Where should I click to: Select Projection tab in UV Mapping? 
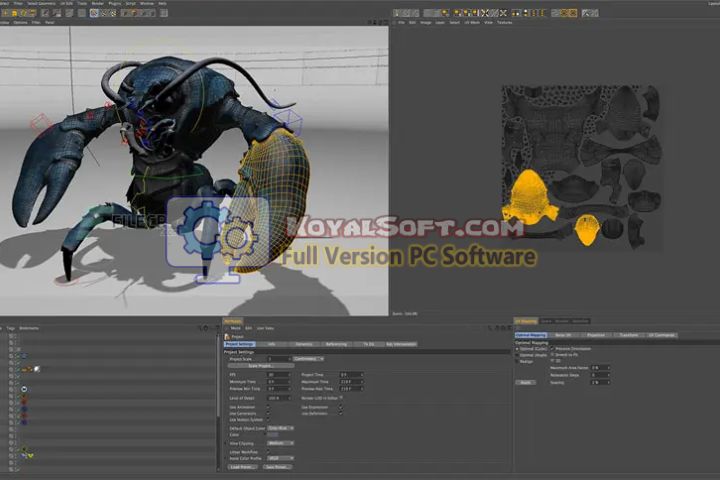[x=596, y=335]
